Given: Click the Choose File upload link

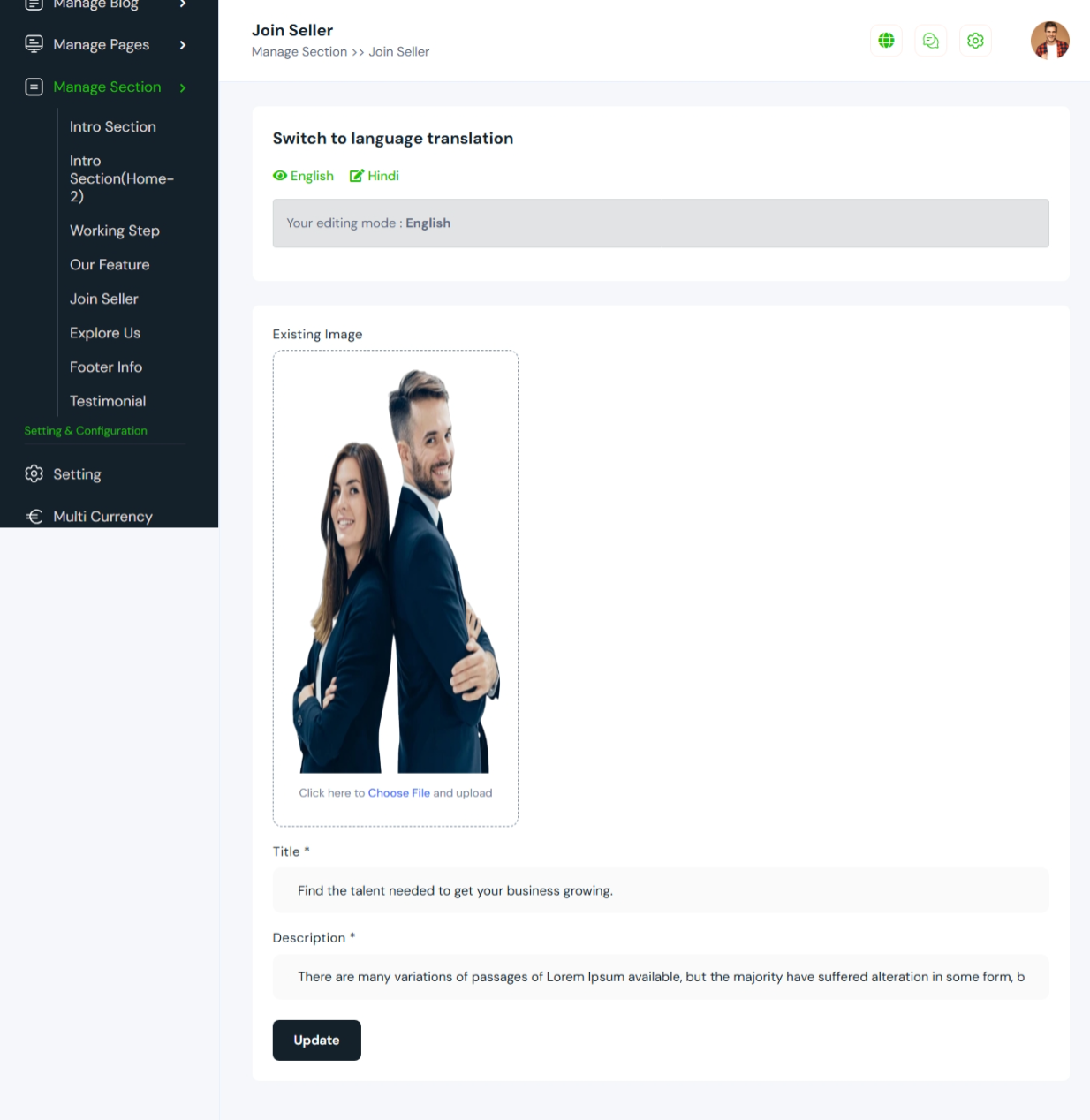Looking at the screenshot, I should pyautogui.click(x=398, y=792).
